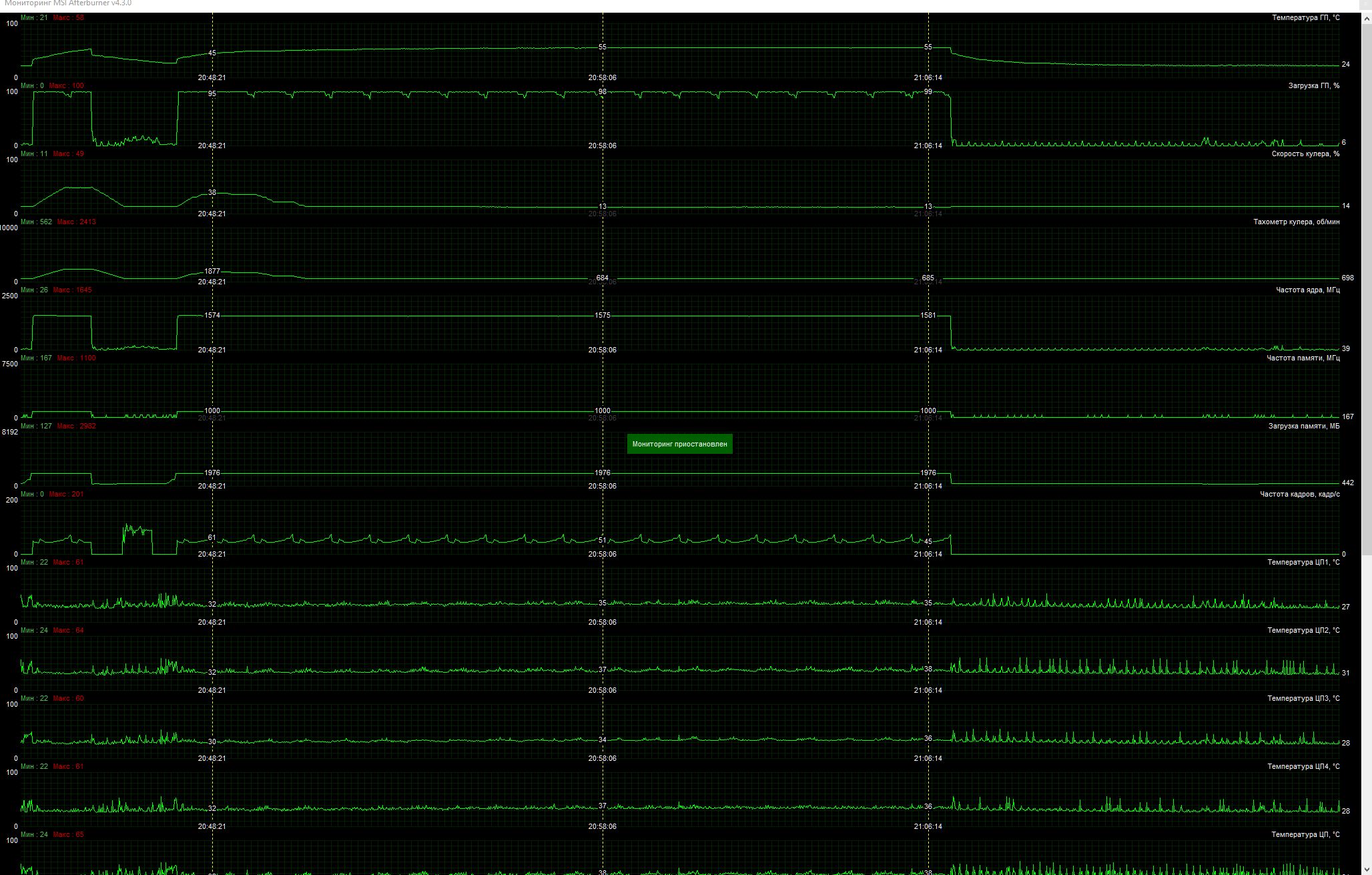Screen dimensions: 1372x875
Task: Click the 'Температура ГП, °C' graph label
Action: 1305,18
